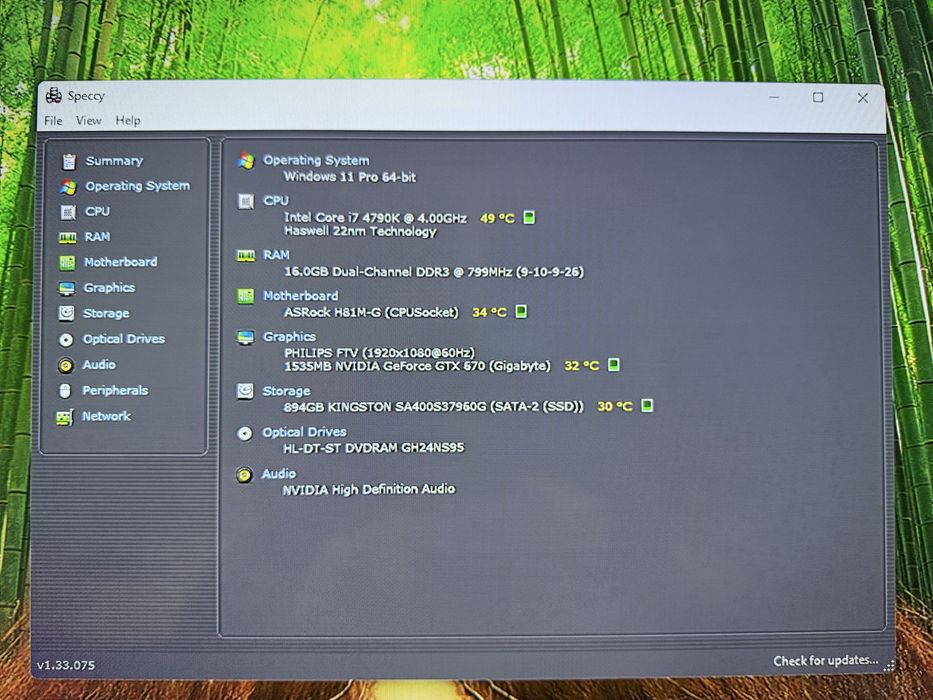Open the View menu
This screenshot has height=700, width=933.
click(x=89, y=120)
